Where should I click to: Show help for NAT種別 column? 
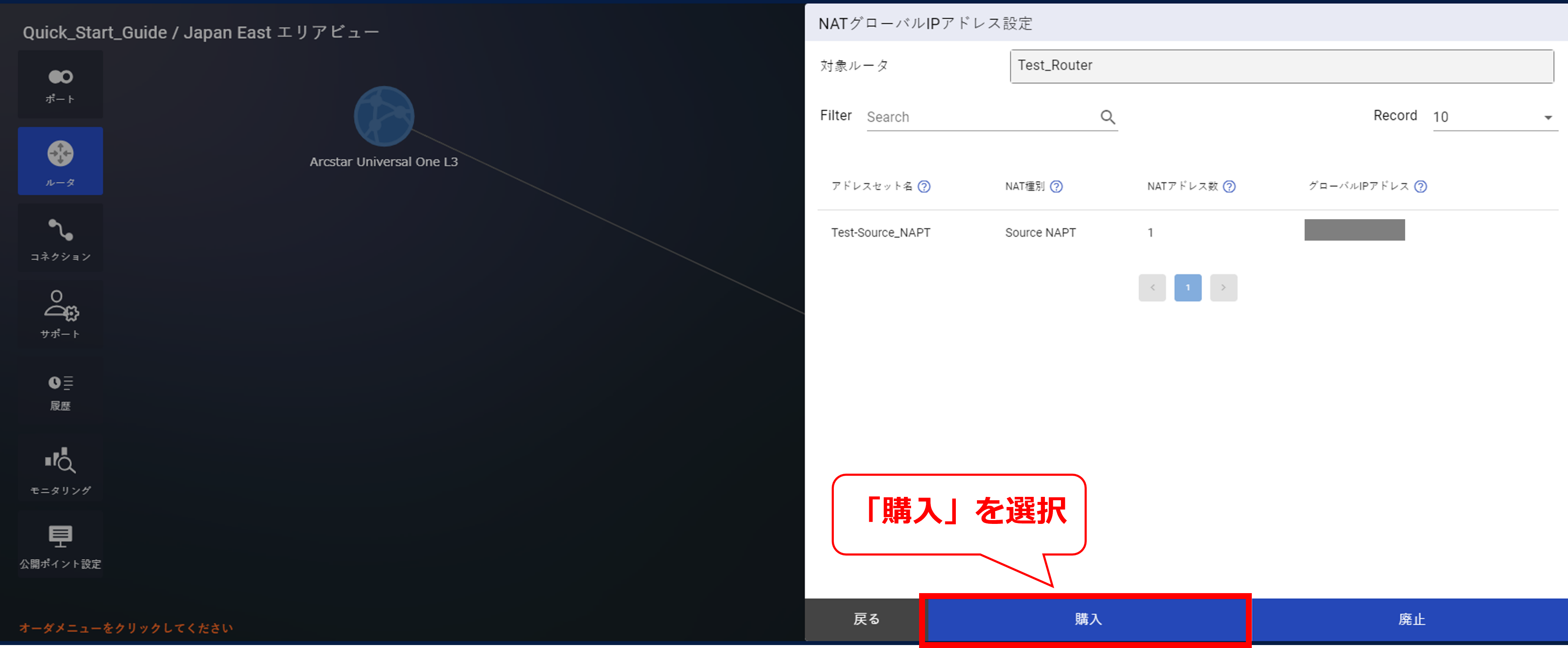(1057, 187)
